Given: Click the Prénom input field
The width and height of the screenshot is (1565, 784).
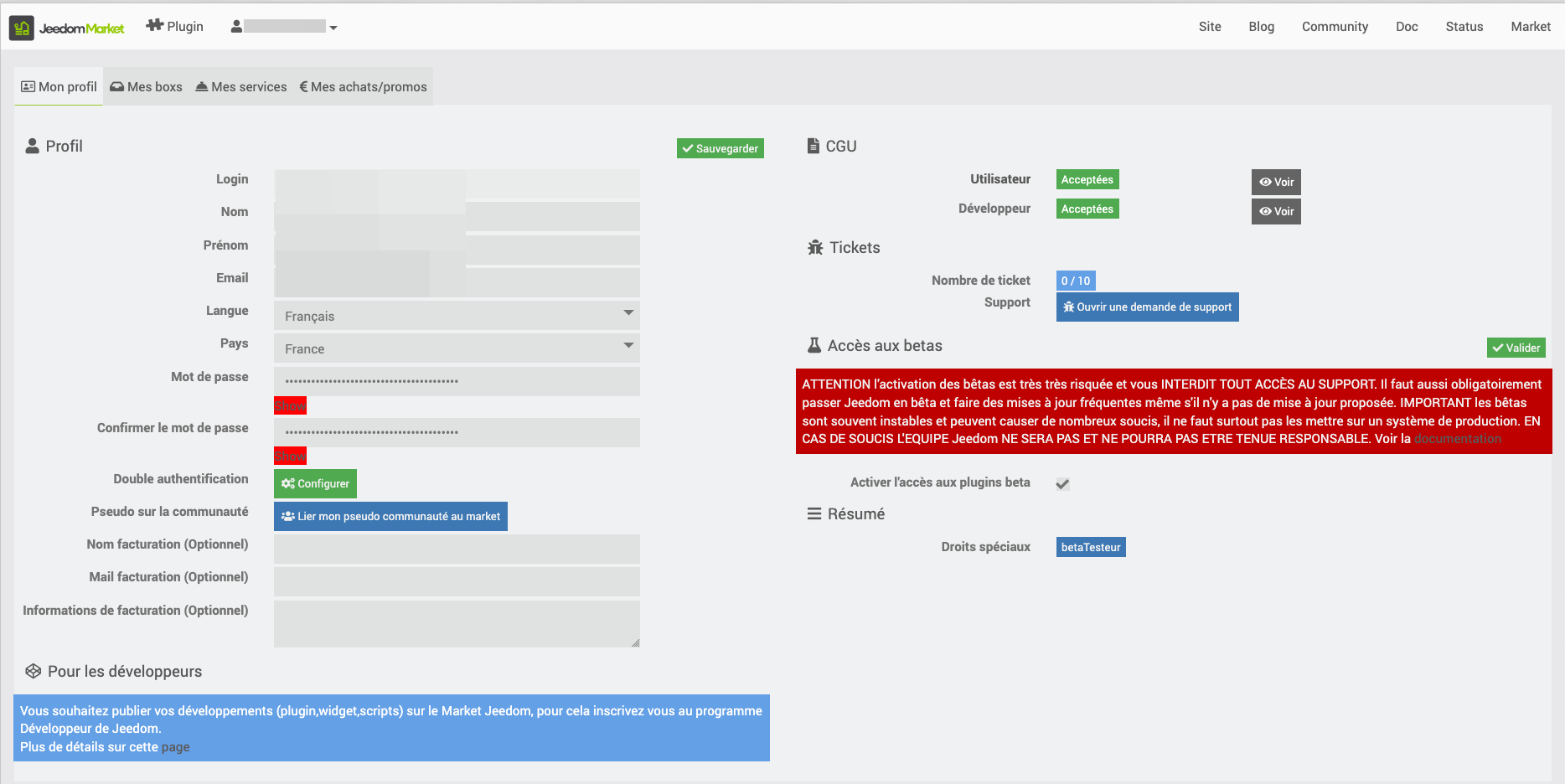Looking at the screenshot, I should (457, 250).
